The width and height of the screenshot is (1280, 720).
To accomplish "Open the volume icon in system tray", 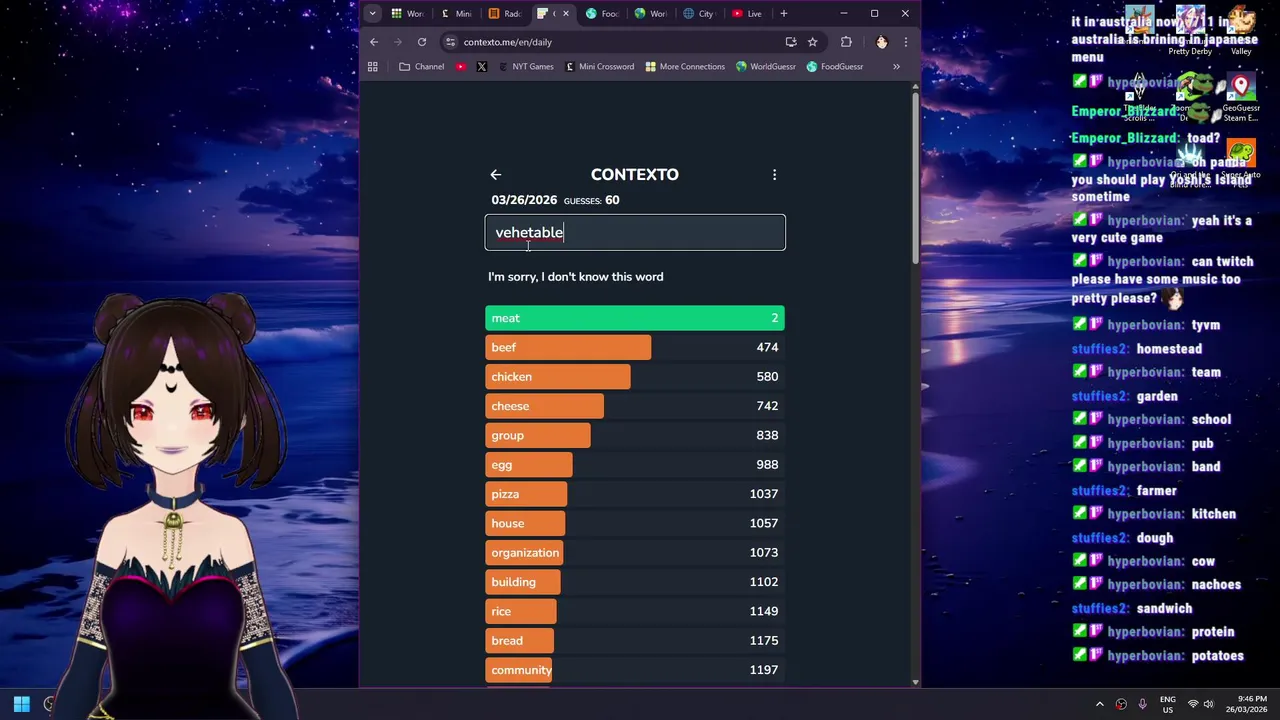I will [x=1208, y=704].
